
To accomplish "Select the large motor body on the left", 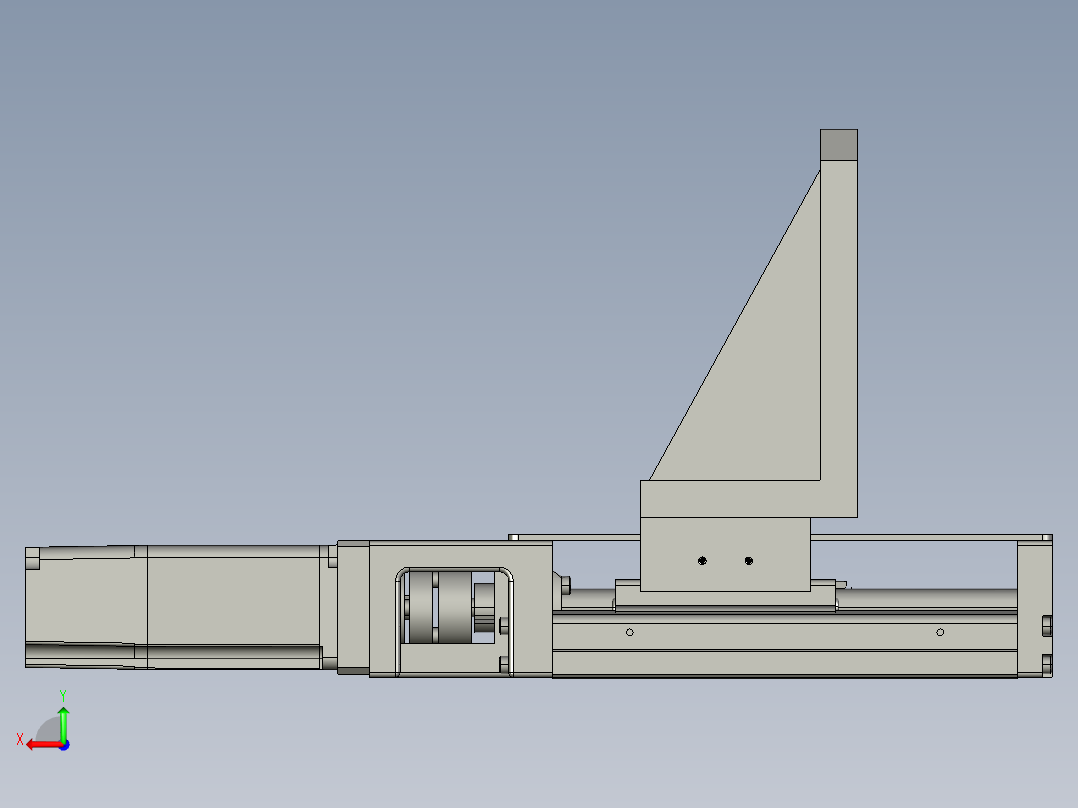I will click(x=234, y=607).
